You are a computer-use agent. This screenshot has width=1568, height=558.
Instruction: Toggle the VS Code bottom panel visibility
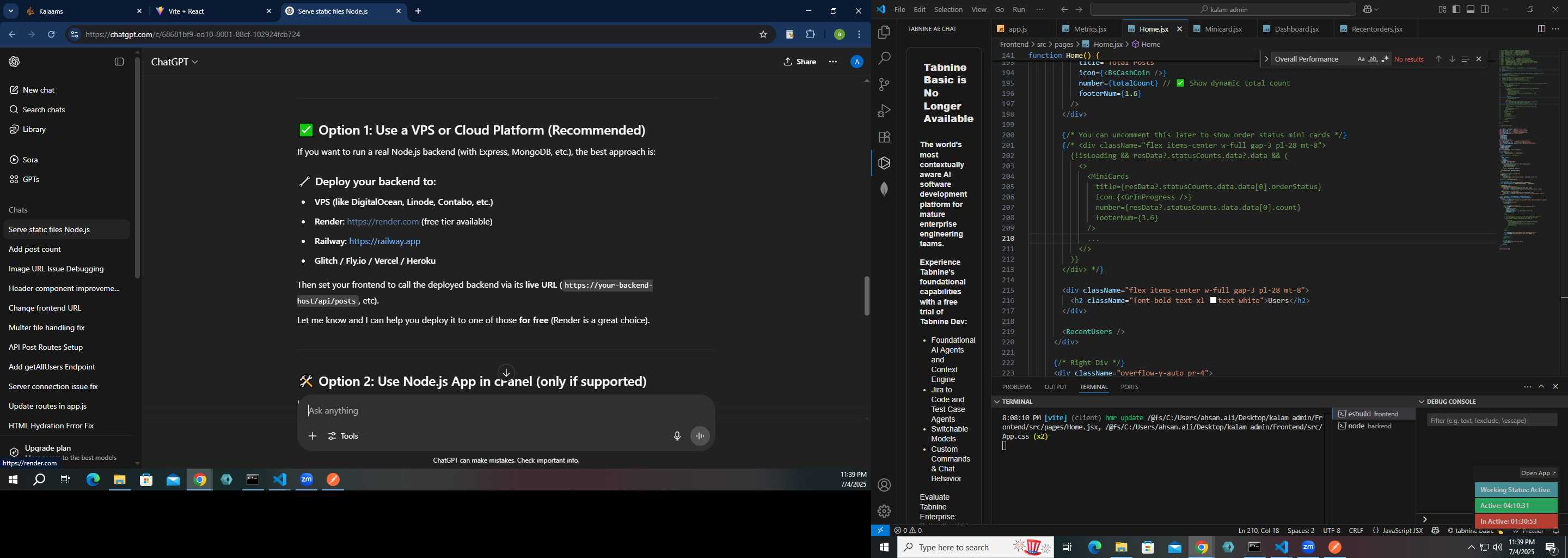click(x=1471, y=10)
